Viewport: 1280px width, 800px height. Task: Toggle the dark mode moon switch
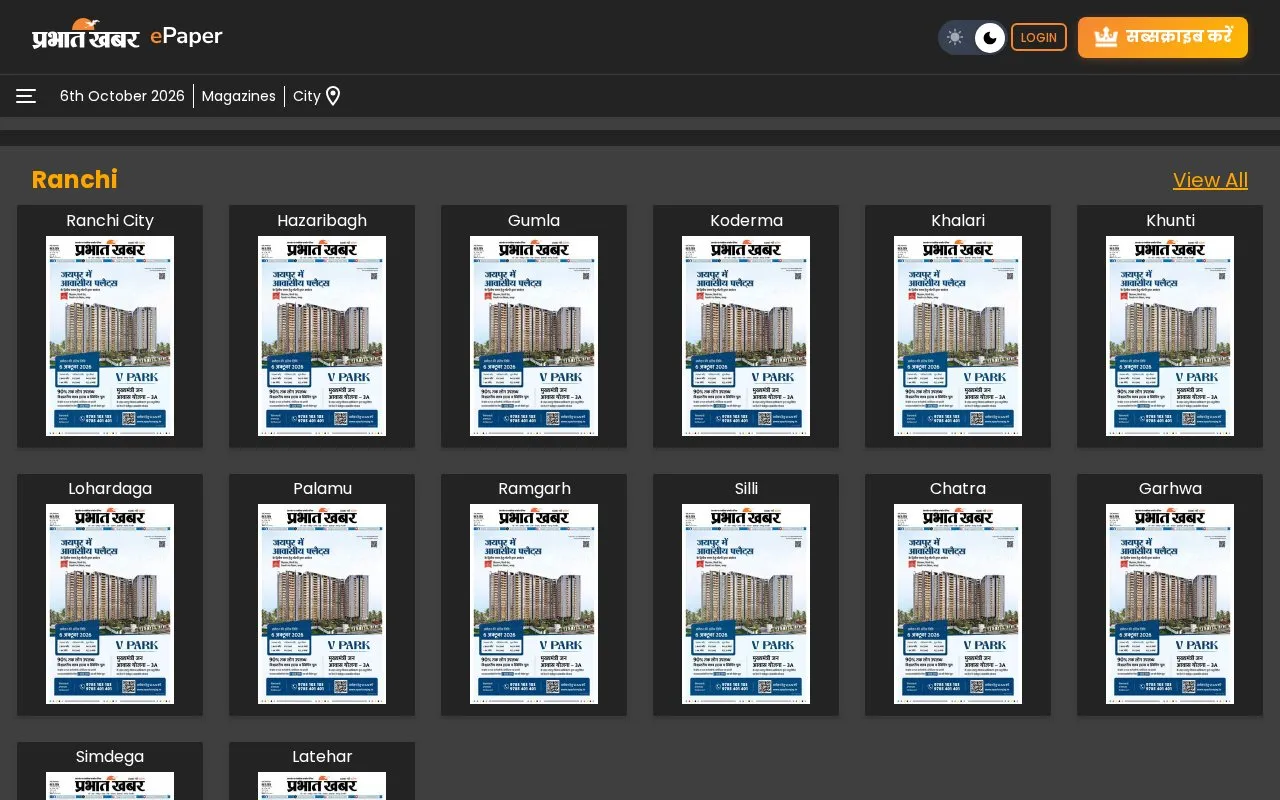tap(989, 38)
